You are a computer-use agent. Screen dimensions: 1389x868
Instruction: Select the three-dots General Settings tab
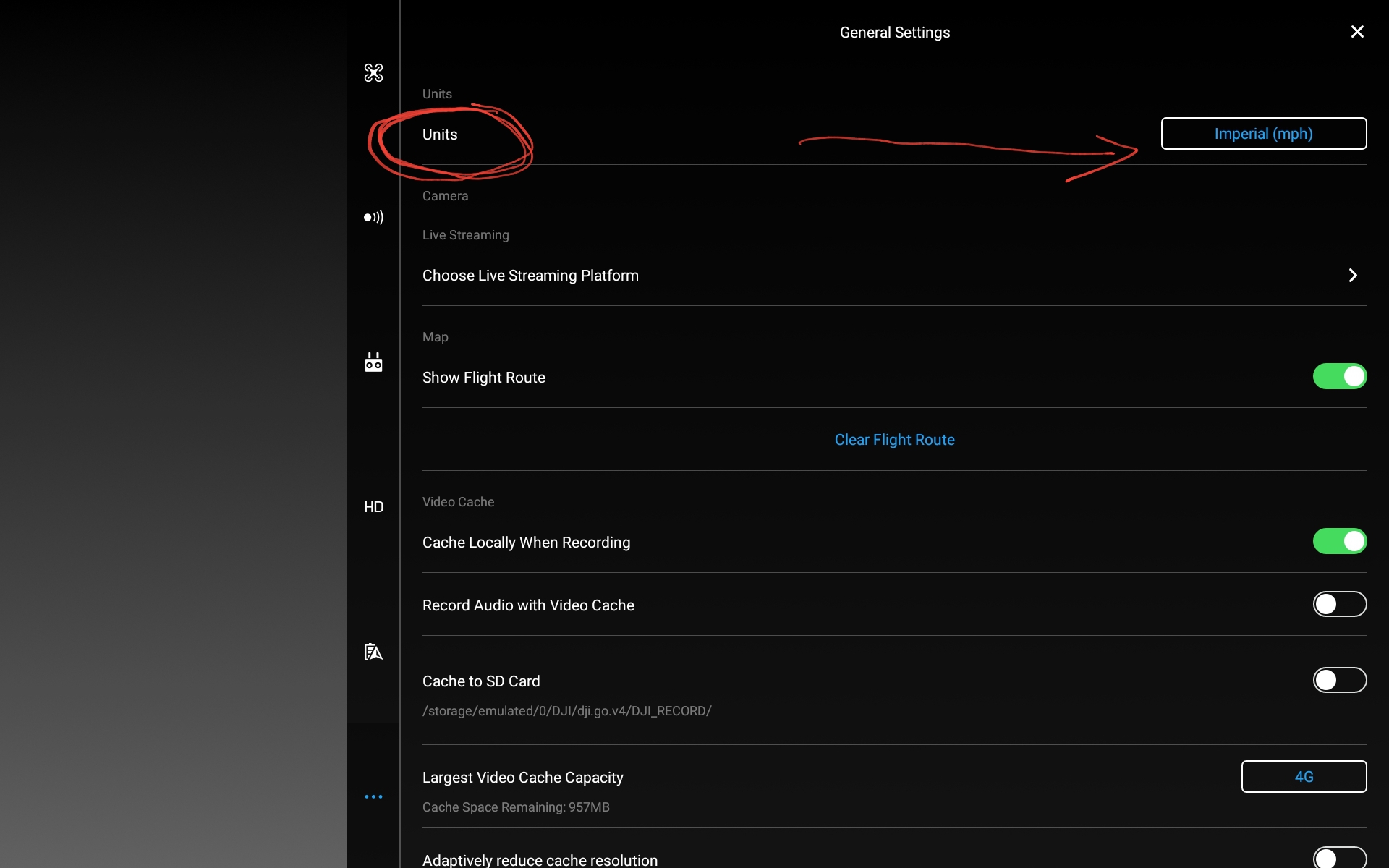coord(373,796)
